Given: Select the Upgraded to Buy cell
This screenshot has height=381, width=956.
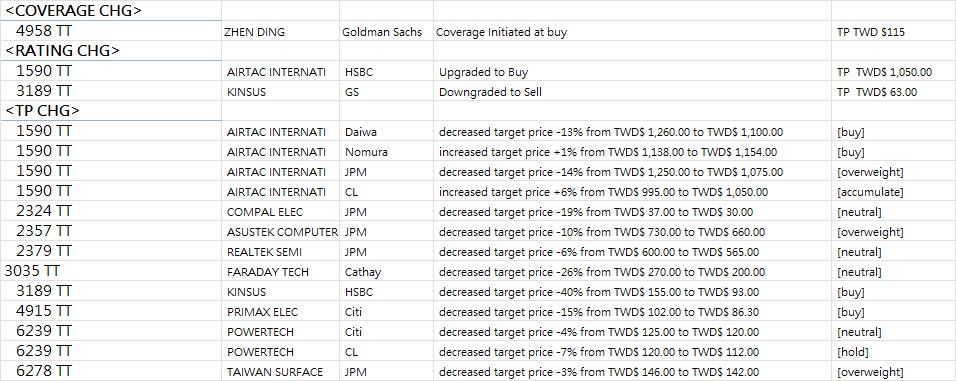Looking at the screenshot, I should click(632, 72).
